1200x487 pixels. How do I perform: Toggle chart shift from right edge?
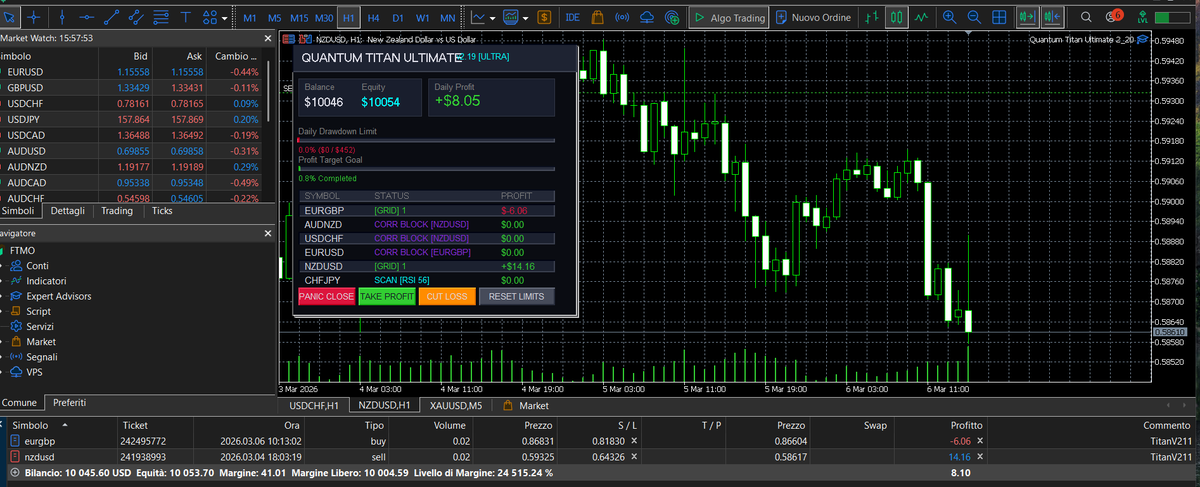(x=1051, y=17)
